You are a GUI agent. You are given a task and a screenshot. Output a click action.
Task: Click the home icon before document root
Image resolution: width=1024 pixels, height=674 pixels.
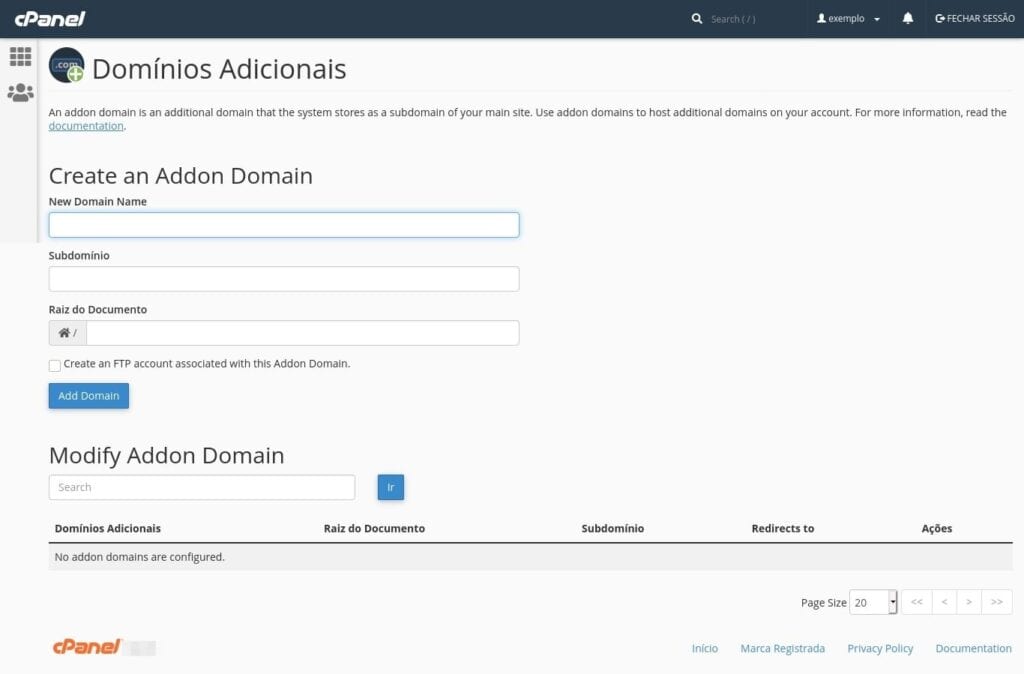64,333
